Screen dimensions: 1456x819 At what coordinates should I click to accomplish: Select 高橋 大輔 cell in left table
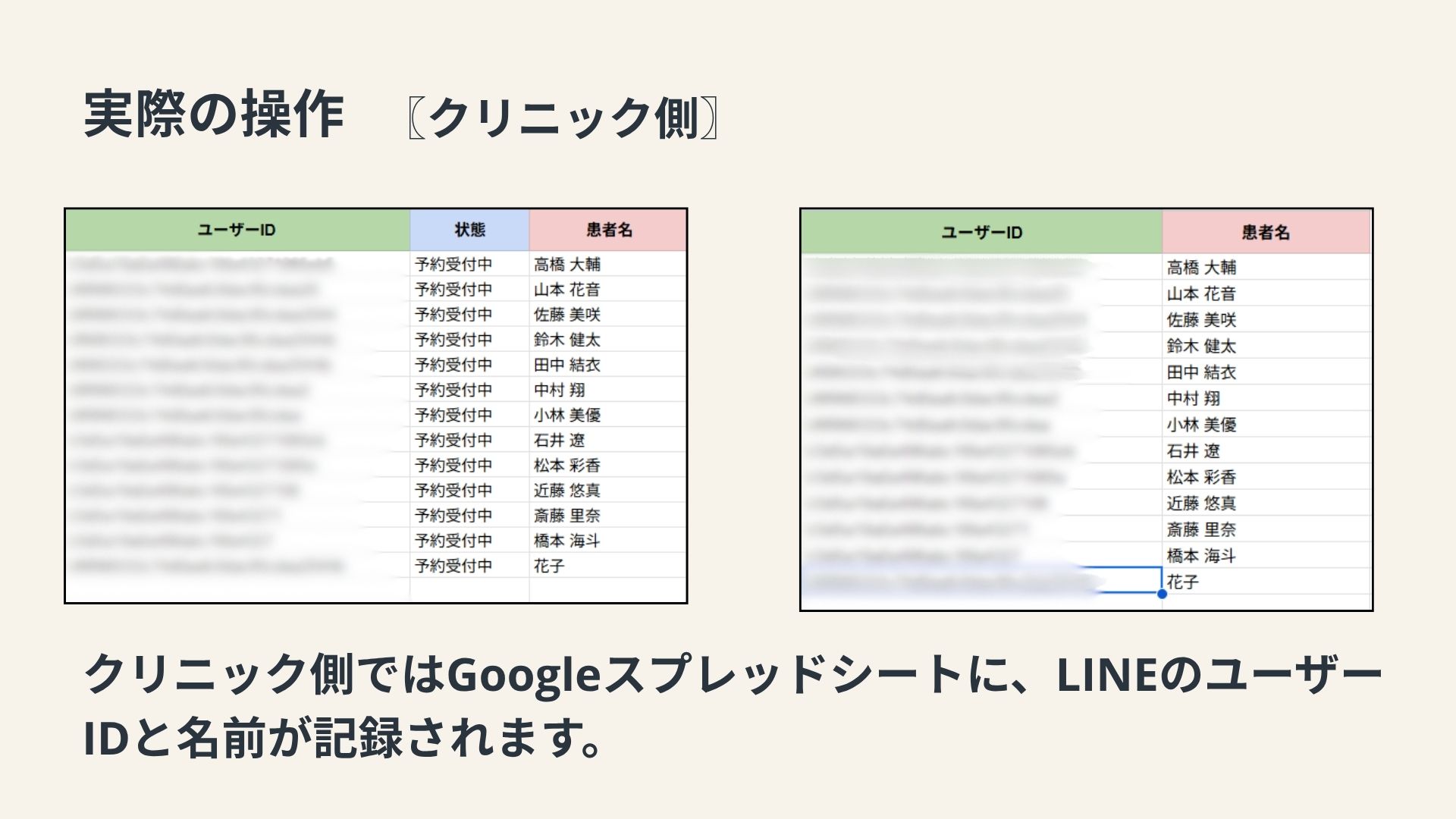pos(567,265)
